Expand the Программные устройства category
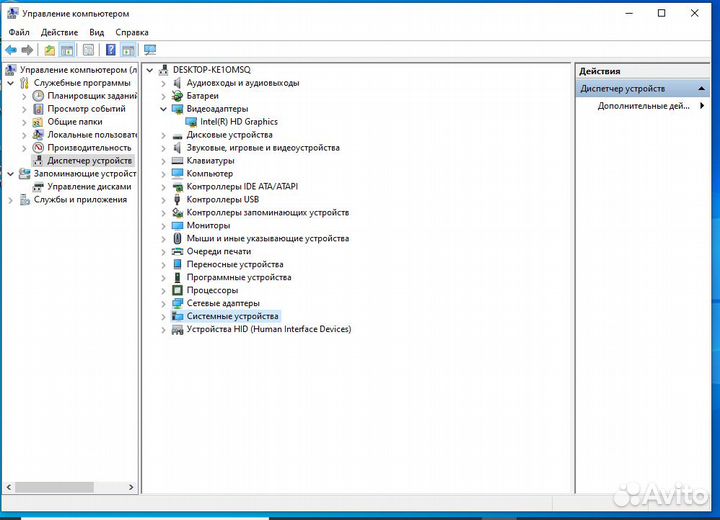720x520 pixels. (x=163, y=277)
